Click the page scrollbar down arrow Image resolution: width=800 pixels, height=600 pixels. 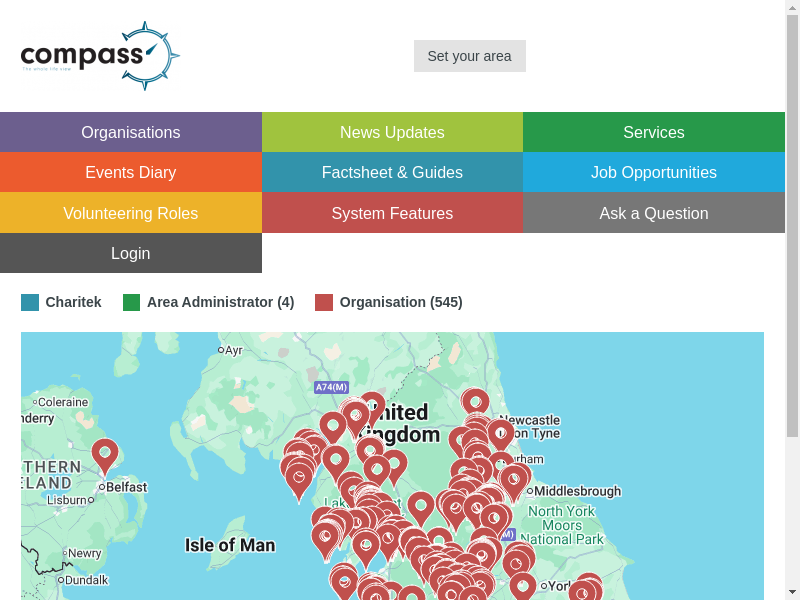792,591
